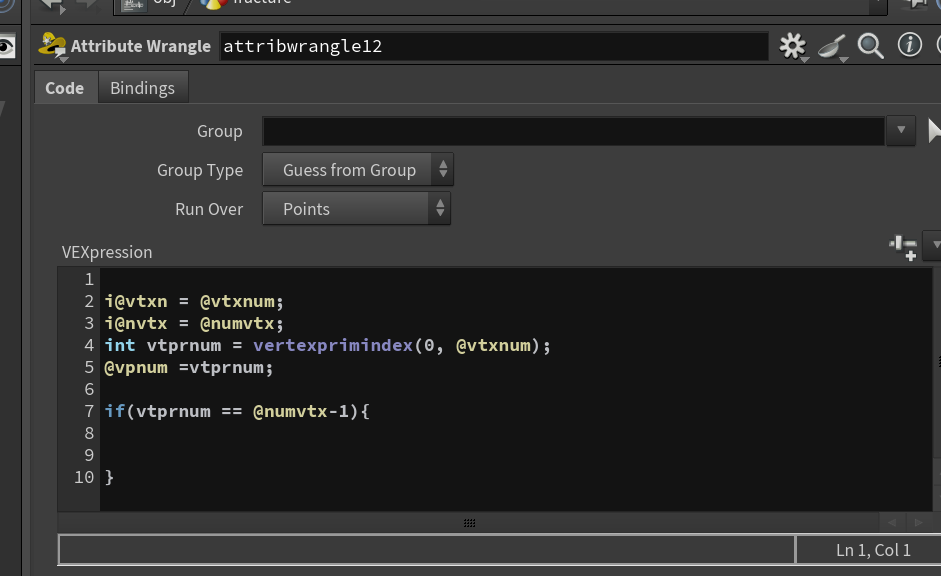Click the Run Over label
This screenshot has height=576, width=941.
point(209,209)
